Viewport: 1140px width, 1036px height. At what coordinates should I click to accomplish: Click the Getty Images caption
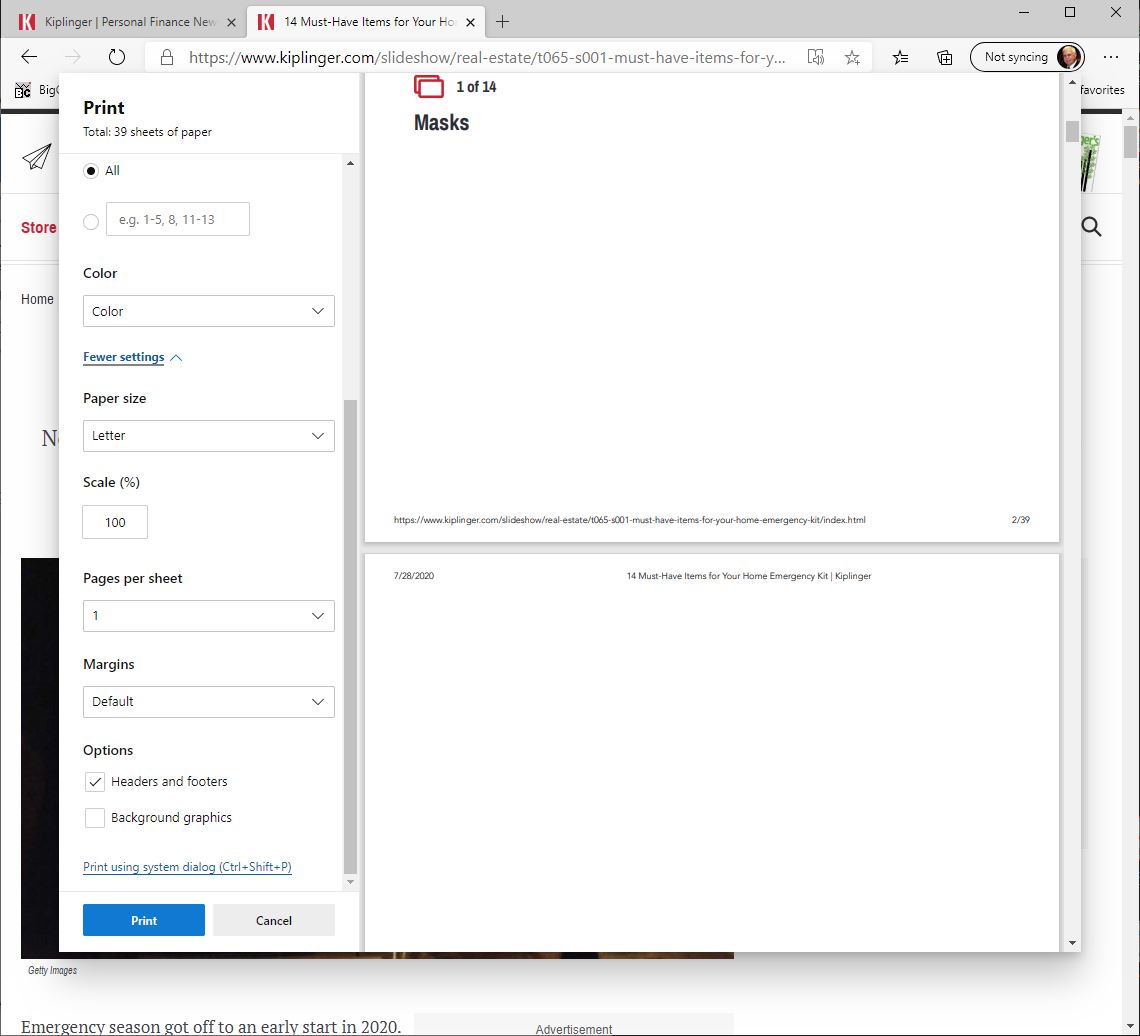click(x=52, y=970)
